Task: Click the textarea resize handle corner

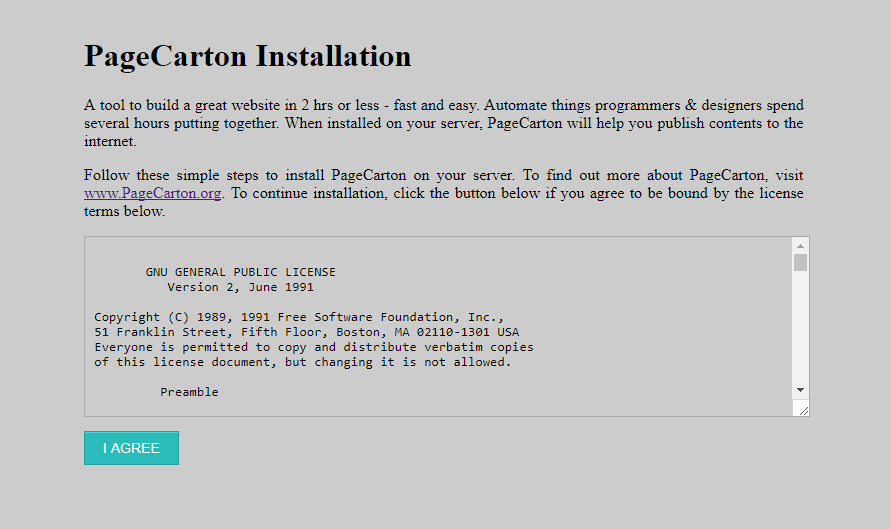Action: [802, 410]
